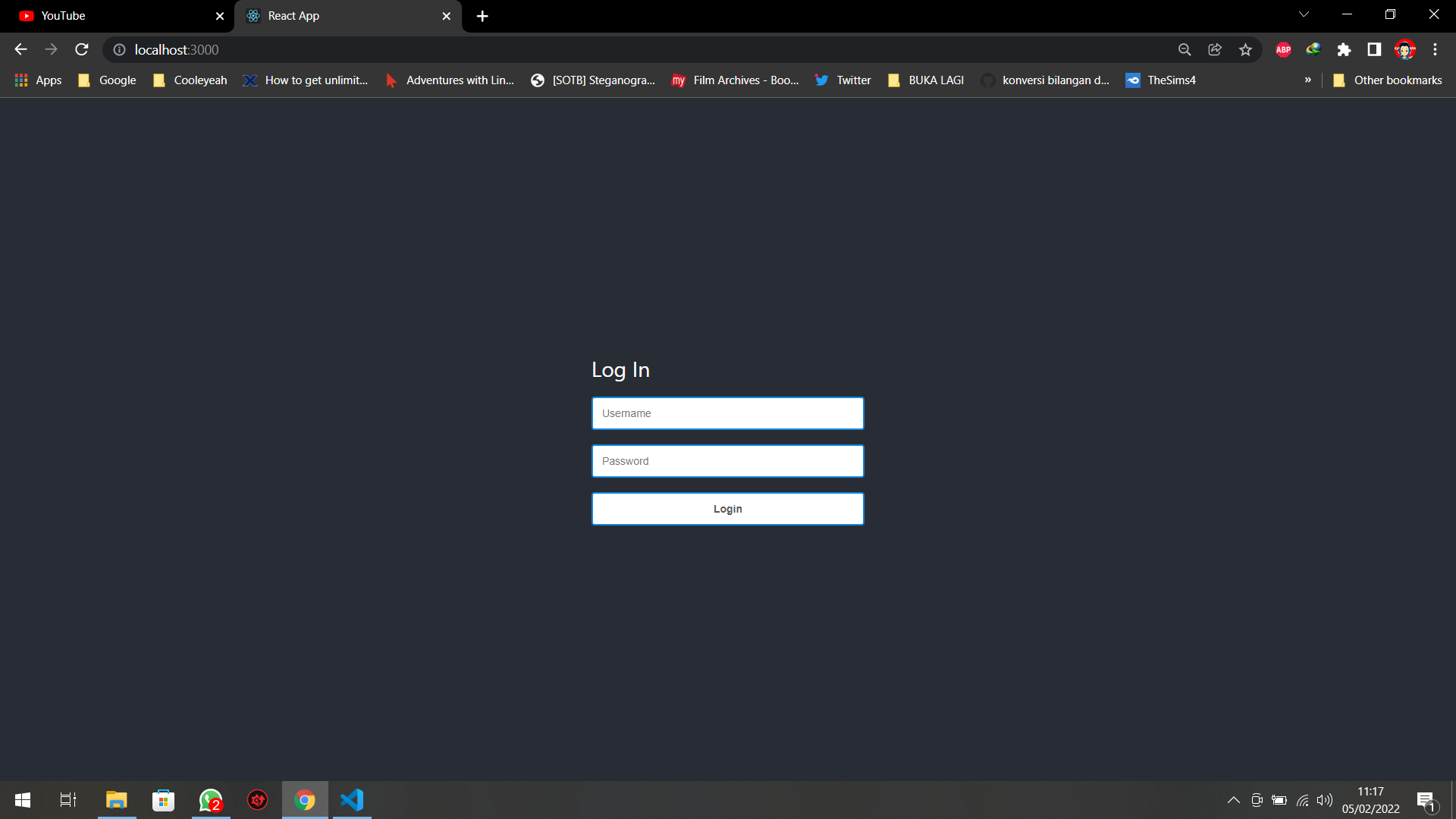View site information for localhost
This screenshot has height=819, width=1456.
click(119, 49)
